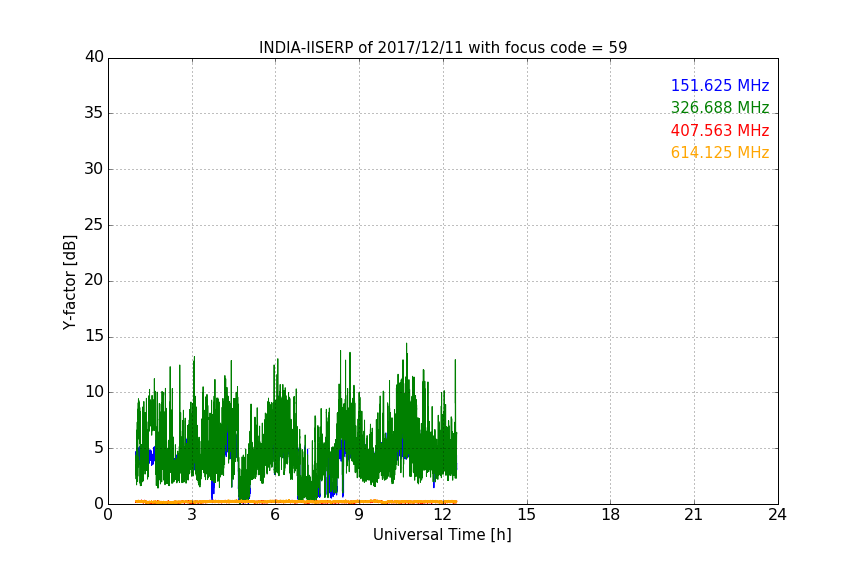
Task: Click the Universal Time [h] axis label
Action: click(442, 535)
